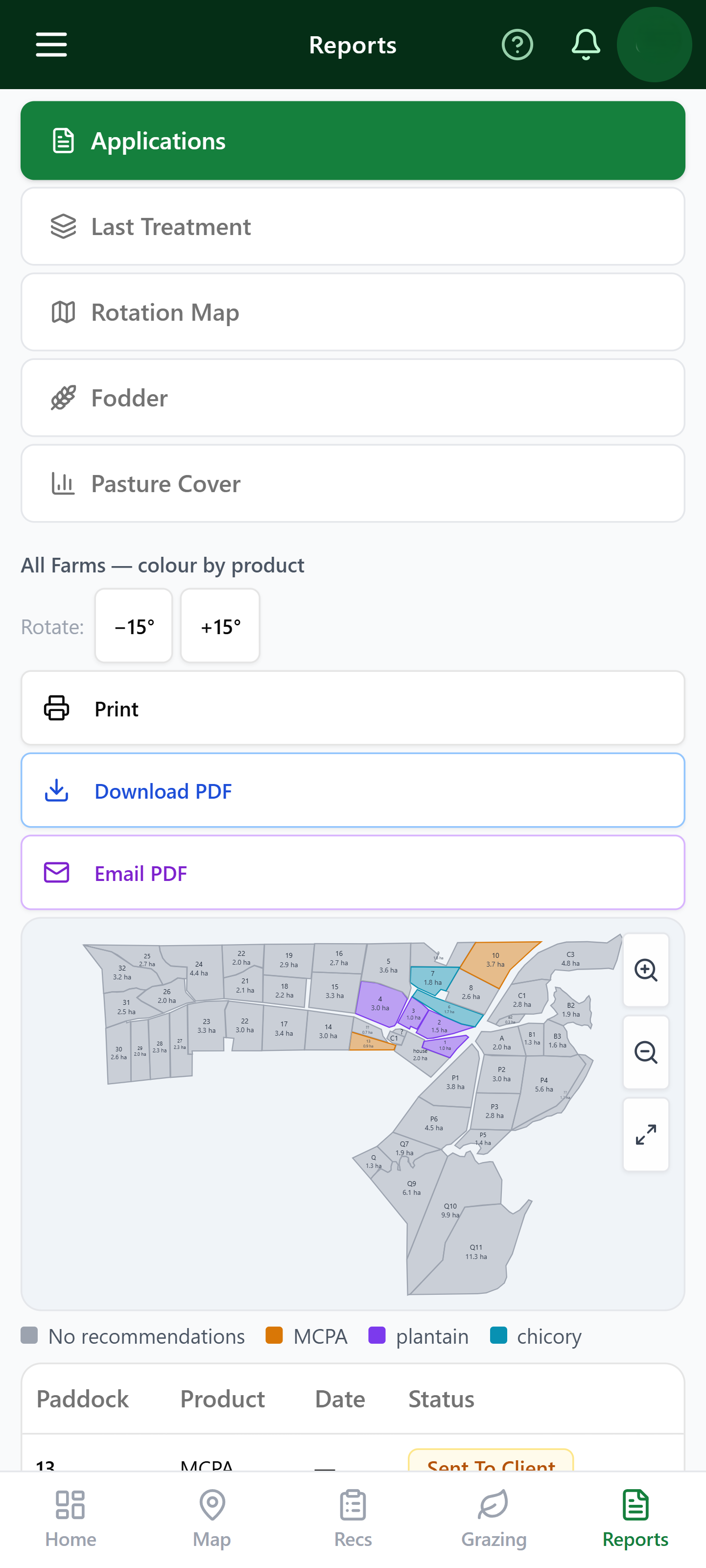This screenshot has height=1568, width=706.
Task: Open the Pasture Cover report
Action: pos(353,484)
